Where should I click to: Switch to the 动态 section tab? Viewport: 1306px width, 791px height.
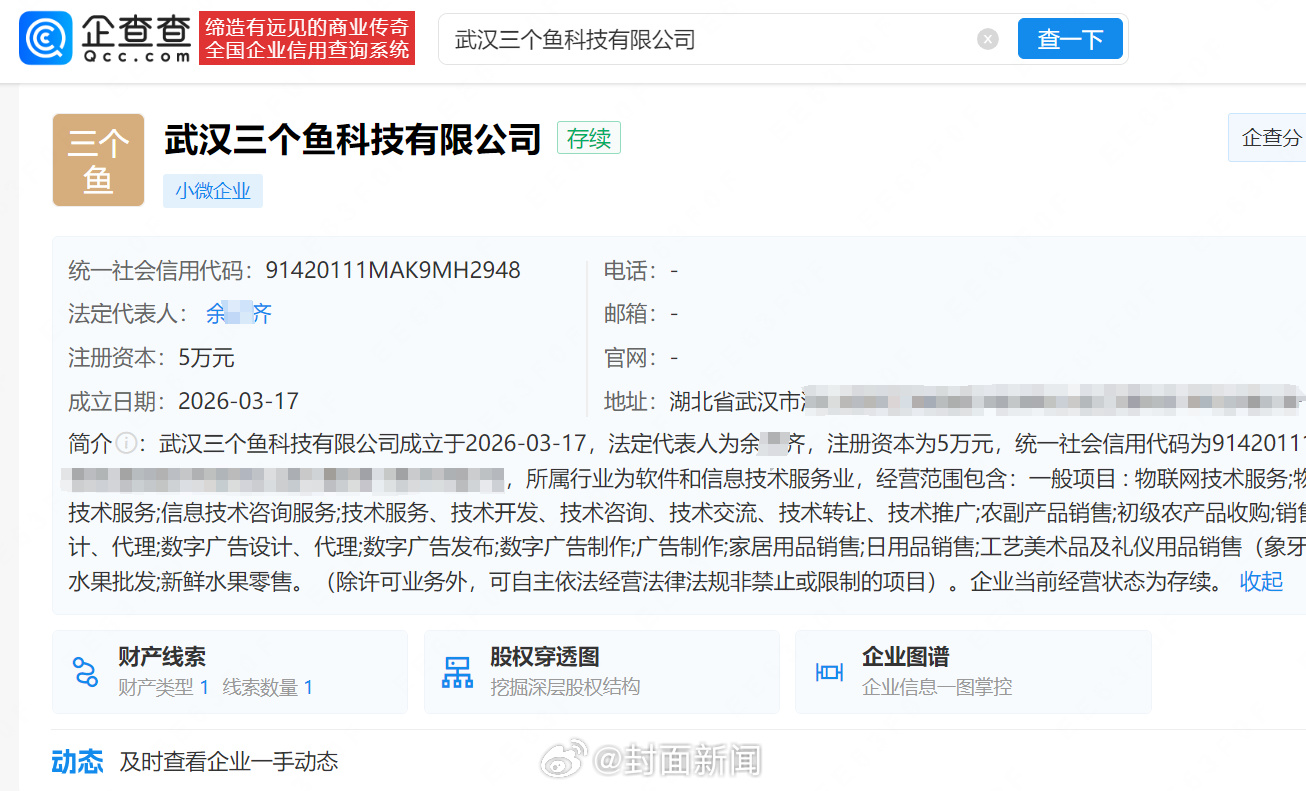pos(77,762)
